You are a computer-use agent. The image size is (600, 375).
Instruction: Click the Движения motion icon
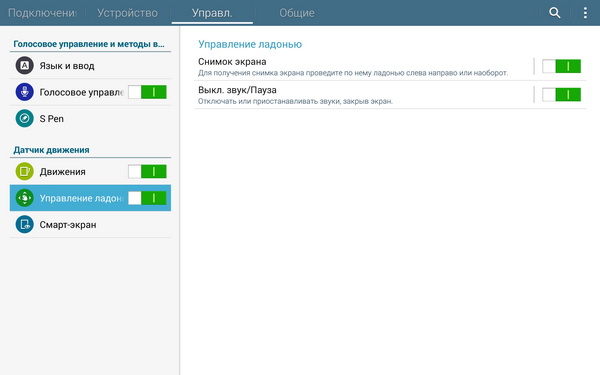coord(24,171)
